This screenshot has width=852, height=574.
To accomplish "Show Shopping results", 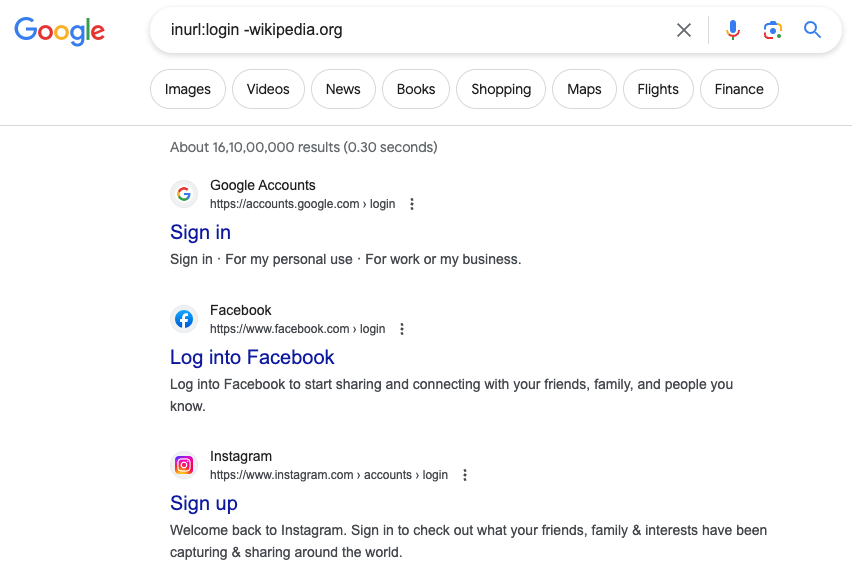I will [x=501, y=89].
